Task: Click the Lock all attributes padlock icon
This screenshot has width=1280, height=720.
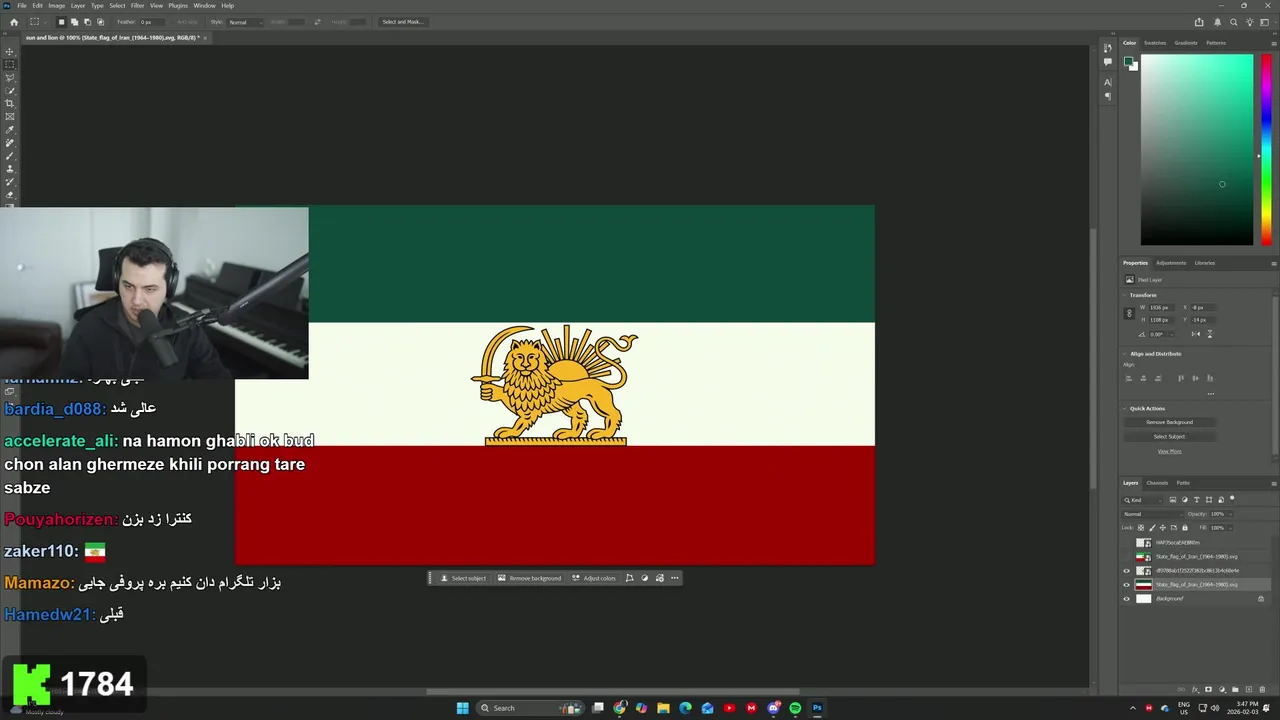Action: (x=1185, y=528)
